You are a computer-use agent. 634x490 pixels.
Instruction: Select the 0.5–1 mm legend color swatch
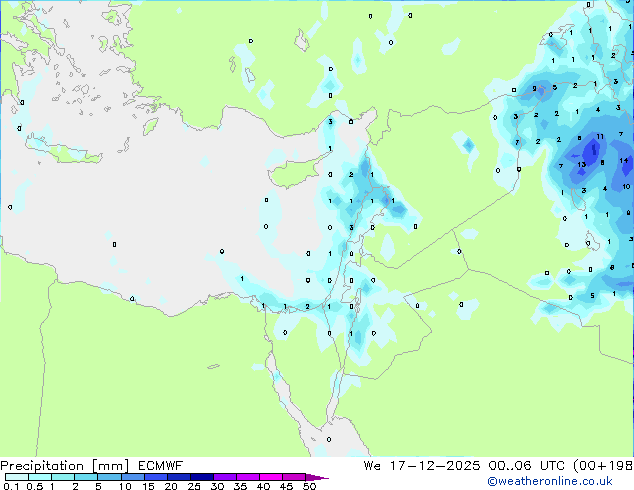(40, 477)
